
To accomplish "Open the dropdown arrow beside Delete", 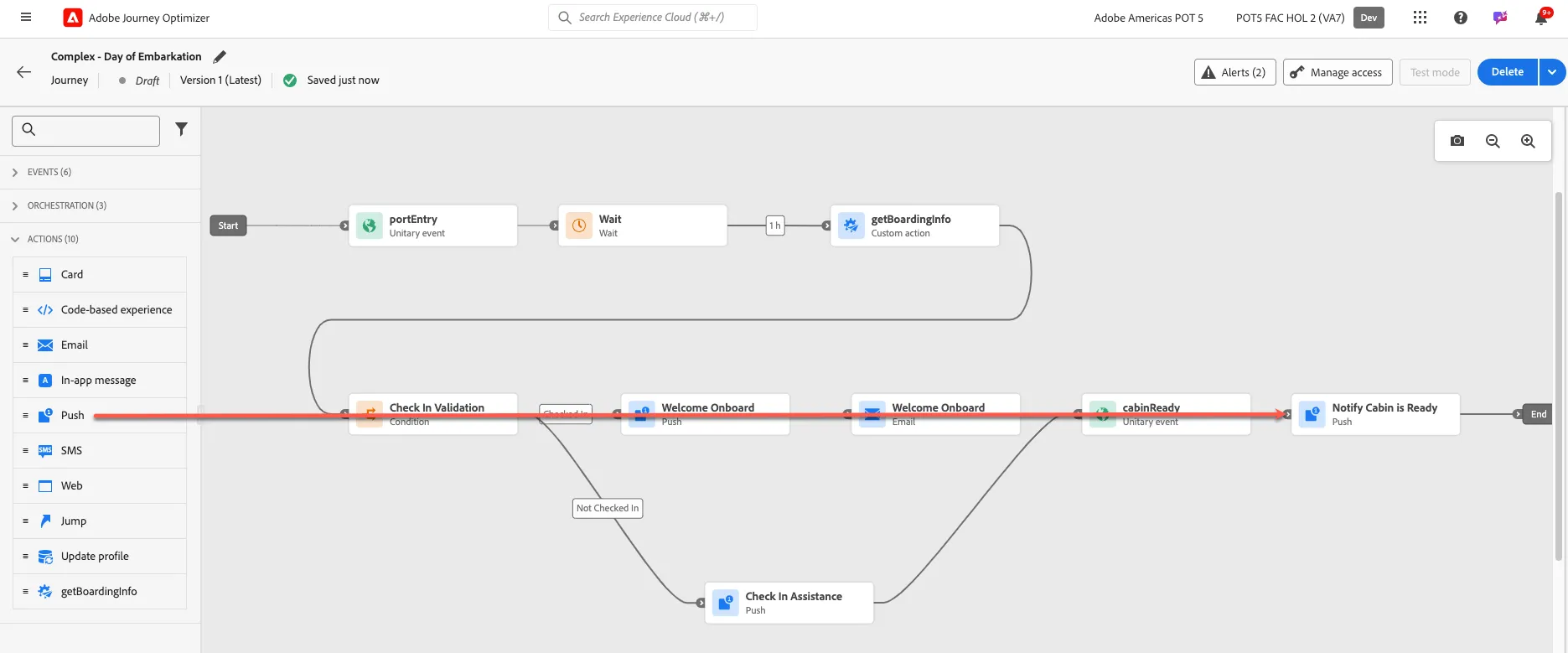I will (1552, 72).
